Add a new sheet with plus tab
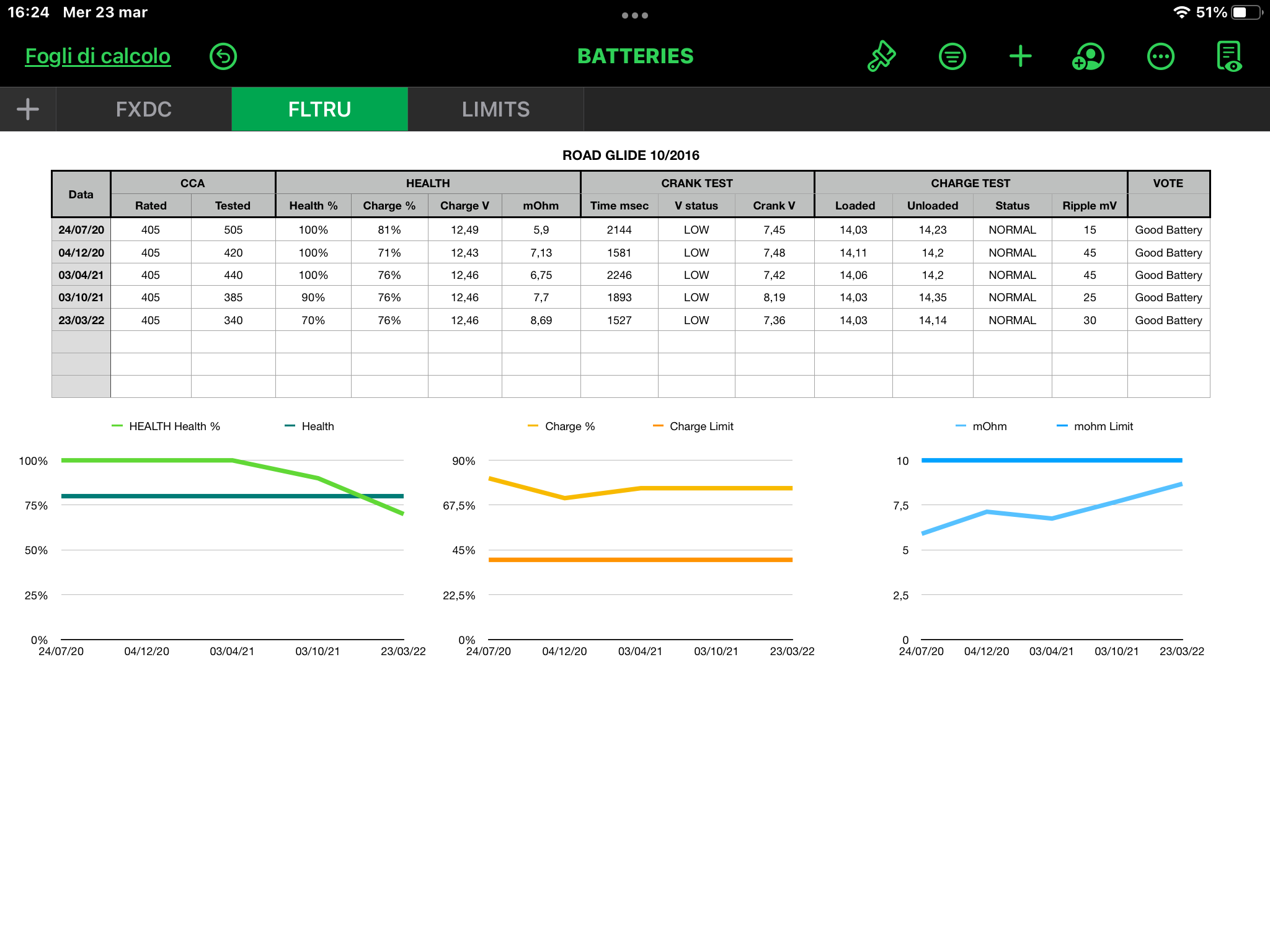 click(28, 109)
